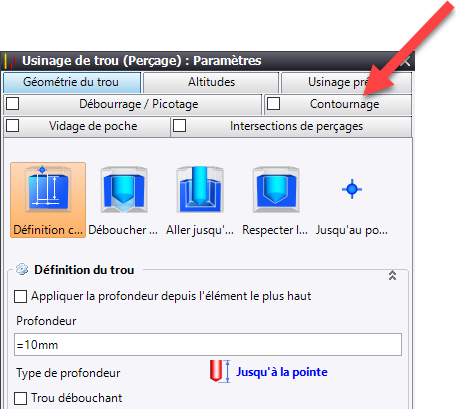
Task: Select the Définition c... hole mode icon
Action: (48, 189)
